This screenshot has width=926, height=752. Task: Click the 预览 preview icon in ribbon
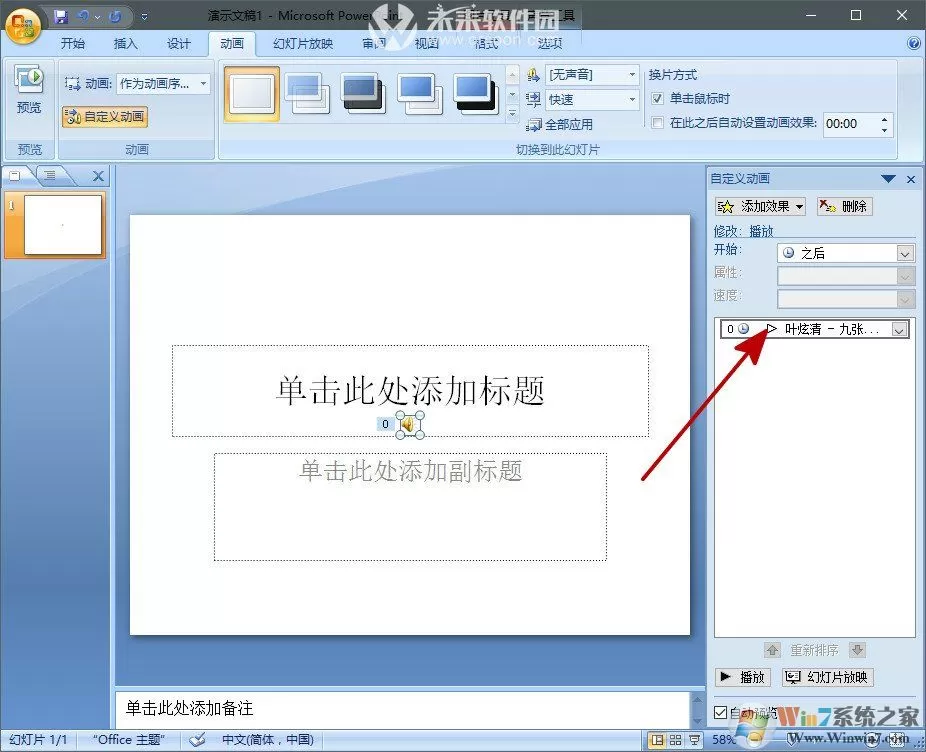(29, 80)
